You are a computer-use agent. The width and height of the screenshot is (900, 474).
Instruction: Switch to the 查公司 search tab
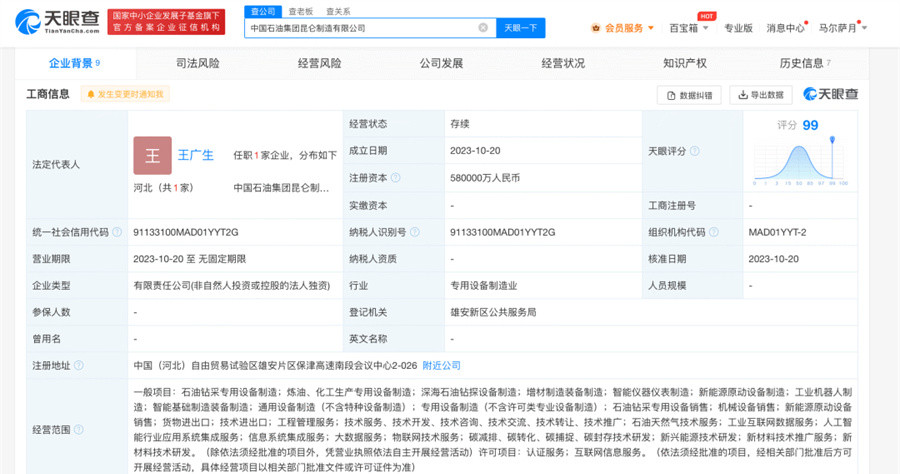click(263, 11)
